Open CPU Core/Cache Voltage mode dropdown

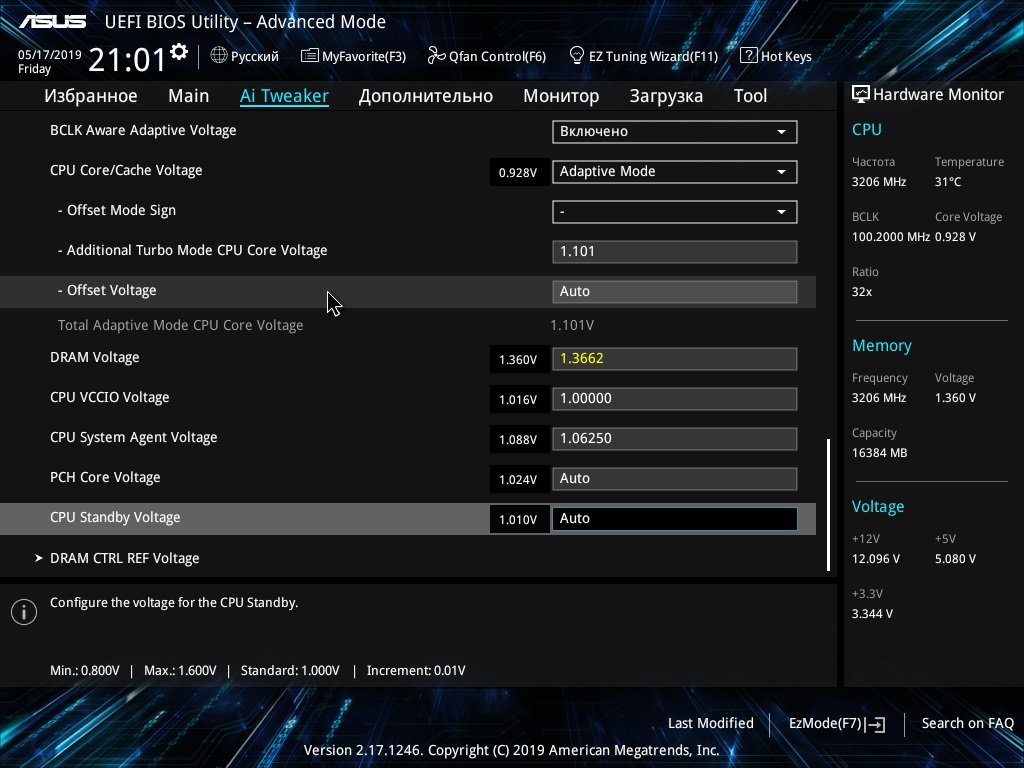675,172
